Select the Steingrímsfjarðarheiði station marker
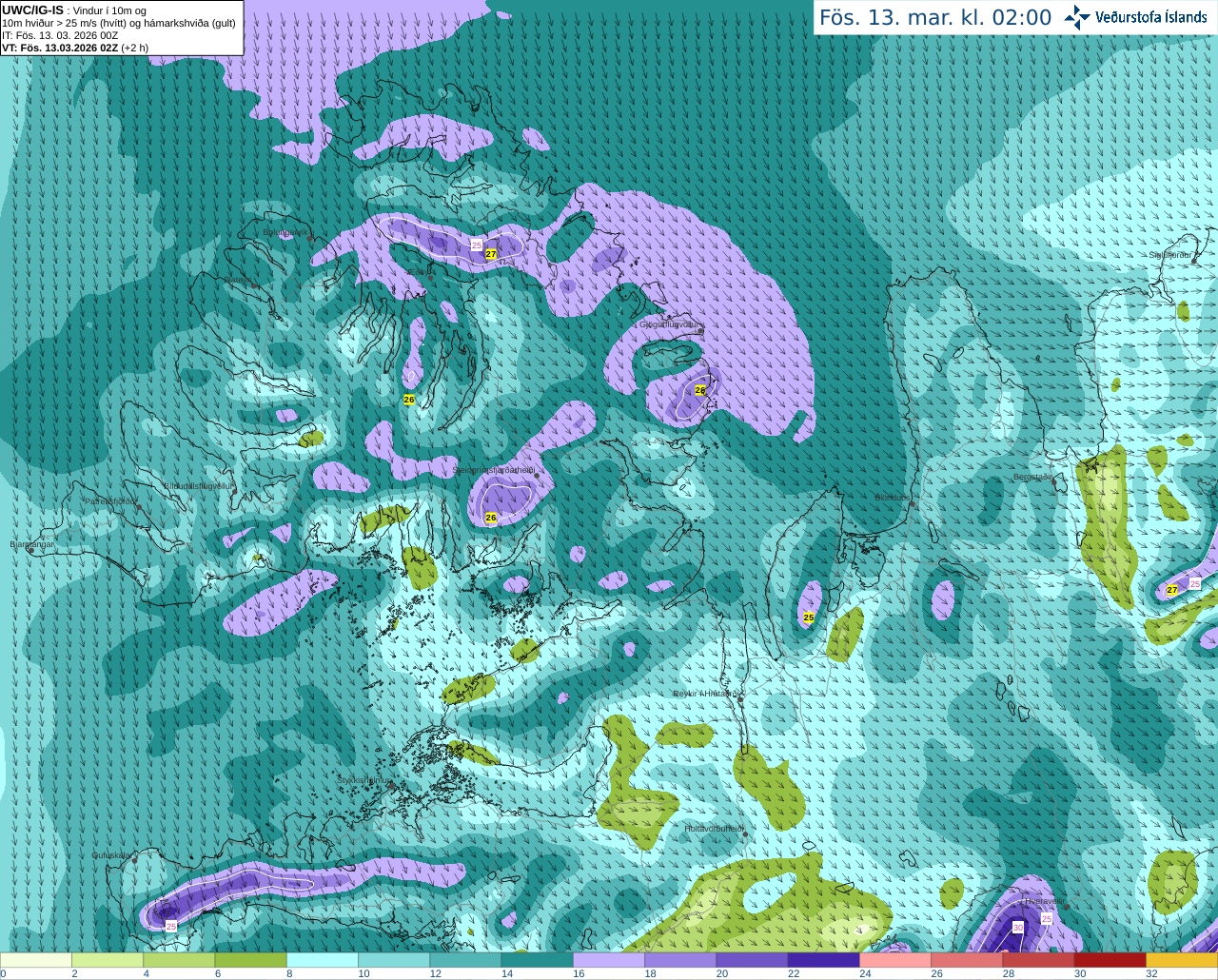This screenshot has width=1218, height=980. coord(537,475)
